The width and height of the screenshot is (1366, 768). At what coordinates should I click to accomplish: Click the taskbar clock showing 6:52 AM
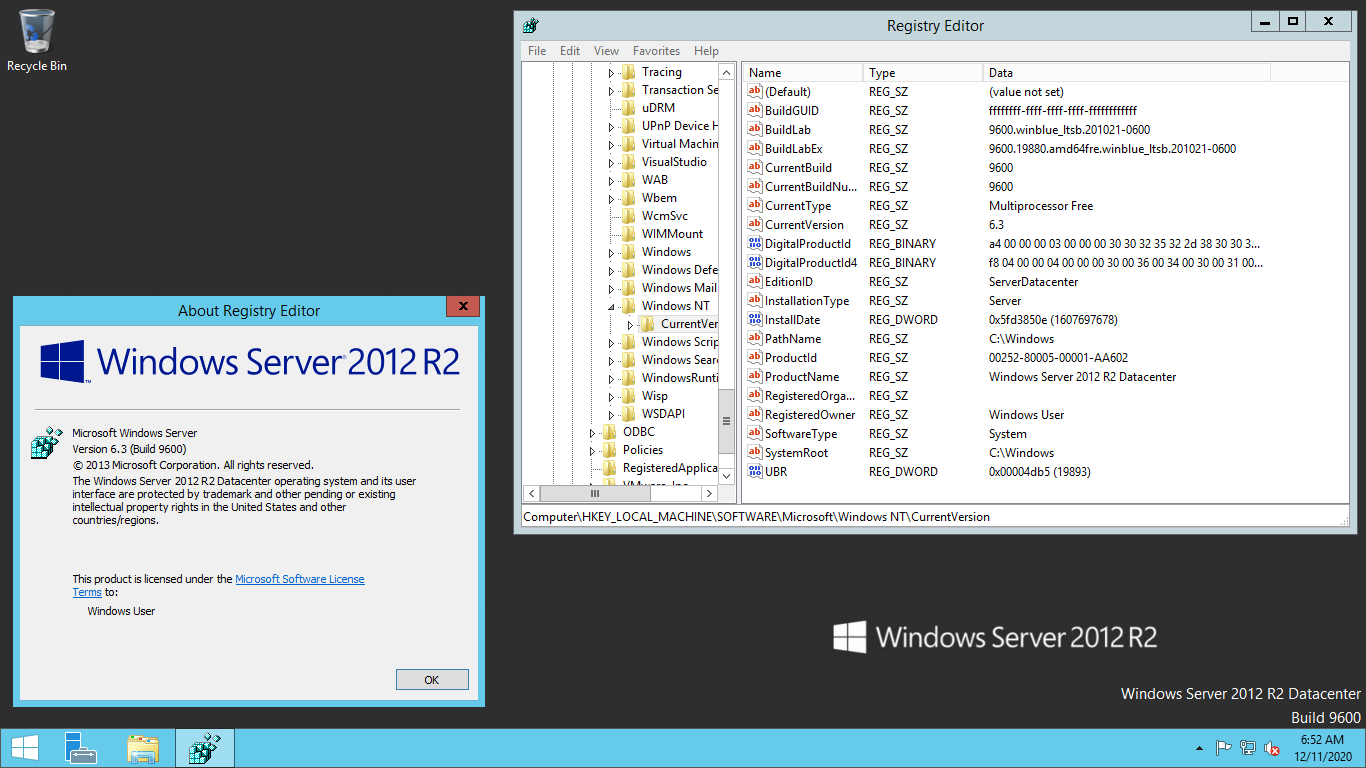click(1321, 748)
